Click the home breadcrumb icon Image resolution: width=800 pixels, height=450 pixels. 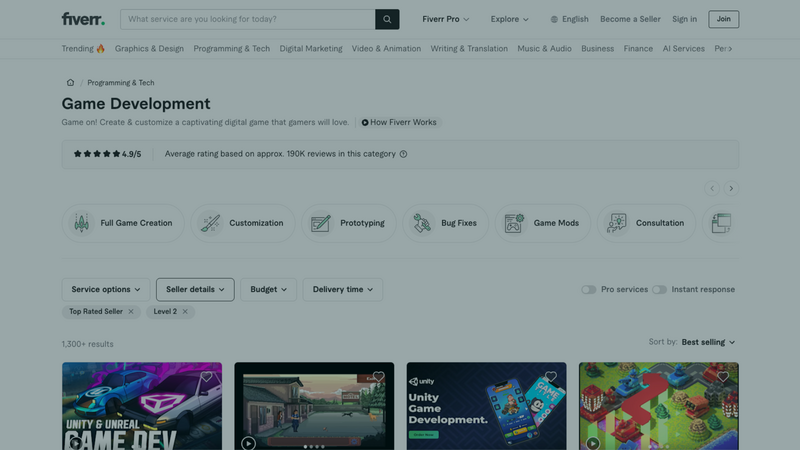click(70, 83)
